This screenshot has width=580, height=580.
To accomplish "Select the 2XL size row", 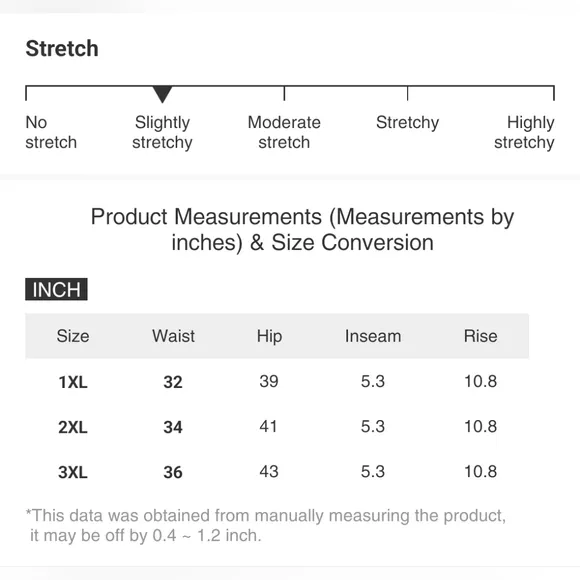I will 277,426.
